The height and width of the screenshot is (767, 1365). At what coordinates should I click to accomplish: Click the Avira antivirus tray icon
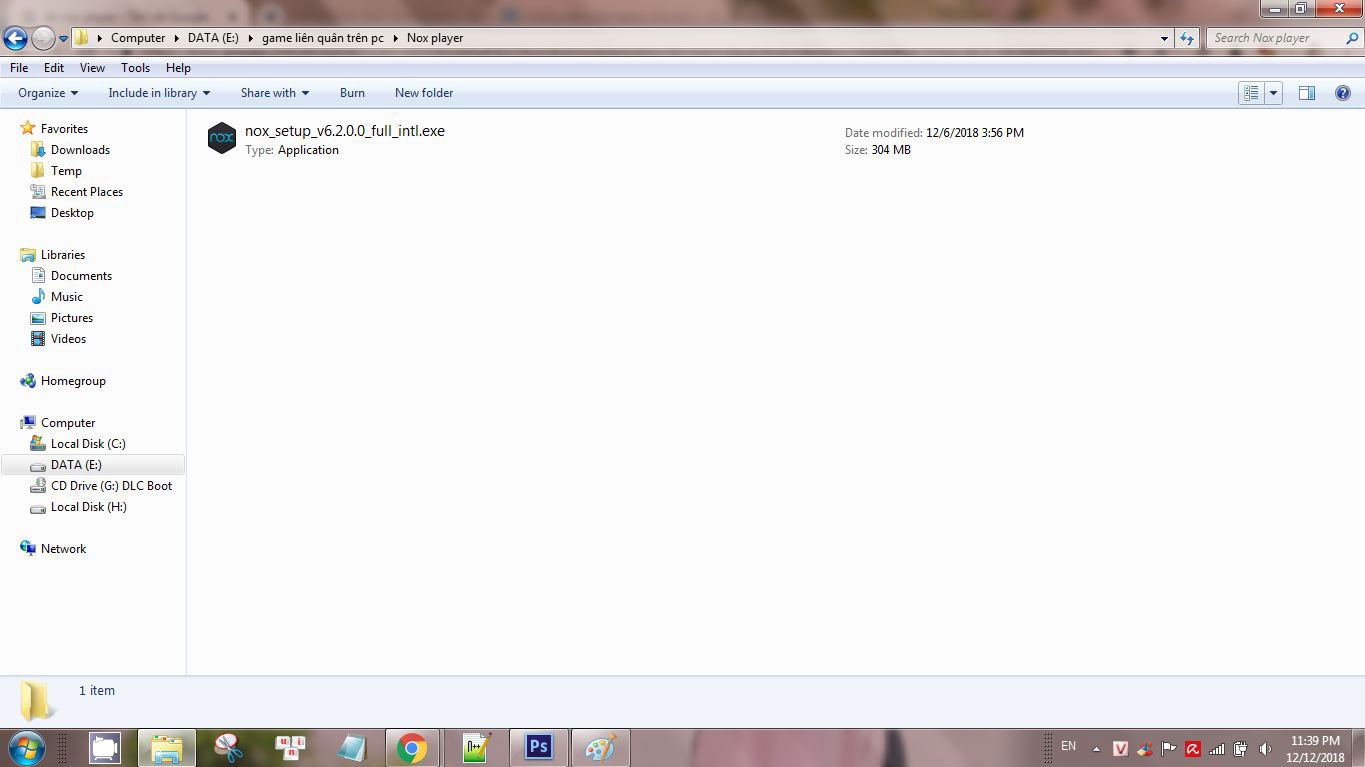[x=1192, y=748]
